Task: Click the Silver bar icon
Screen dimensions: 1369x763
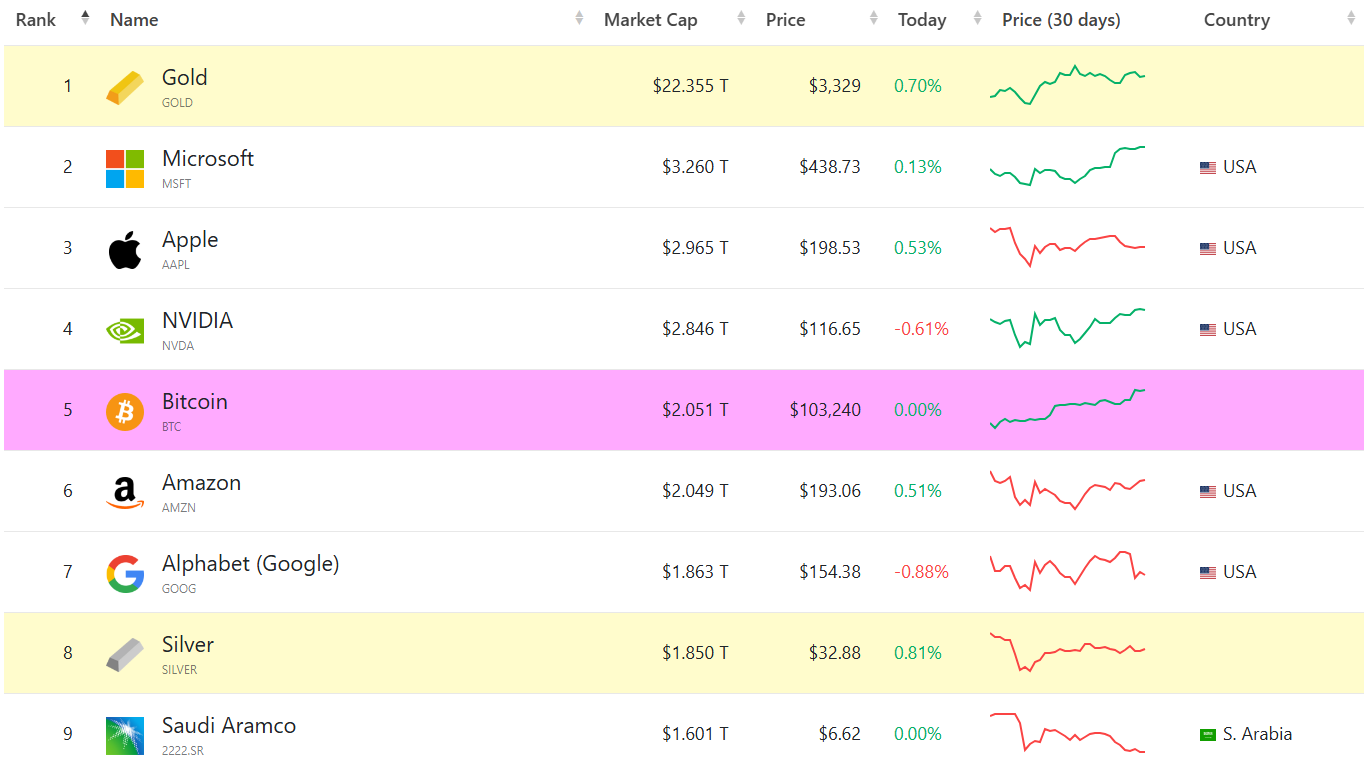Action: tap(125, 654)
